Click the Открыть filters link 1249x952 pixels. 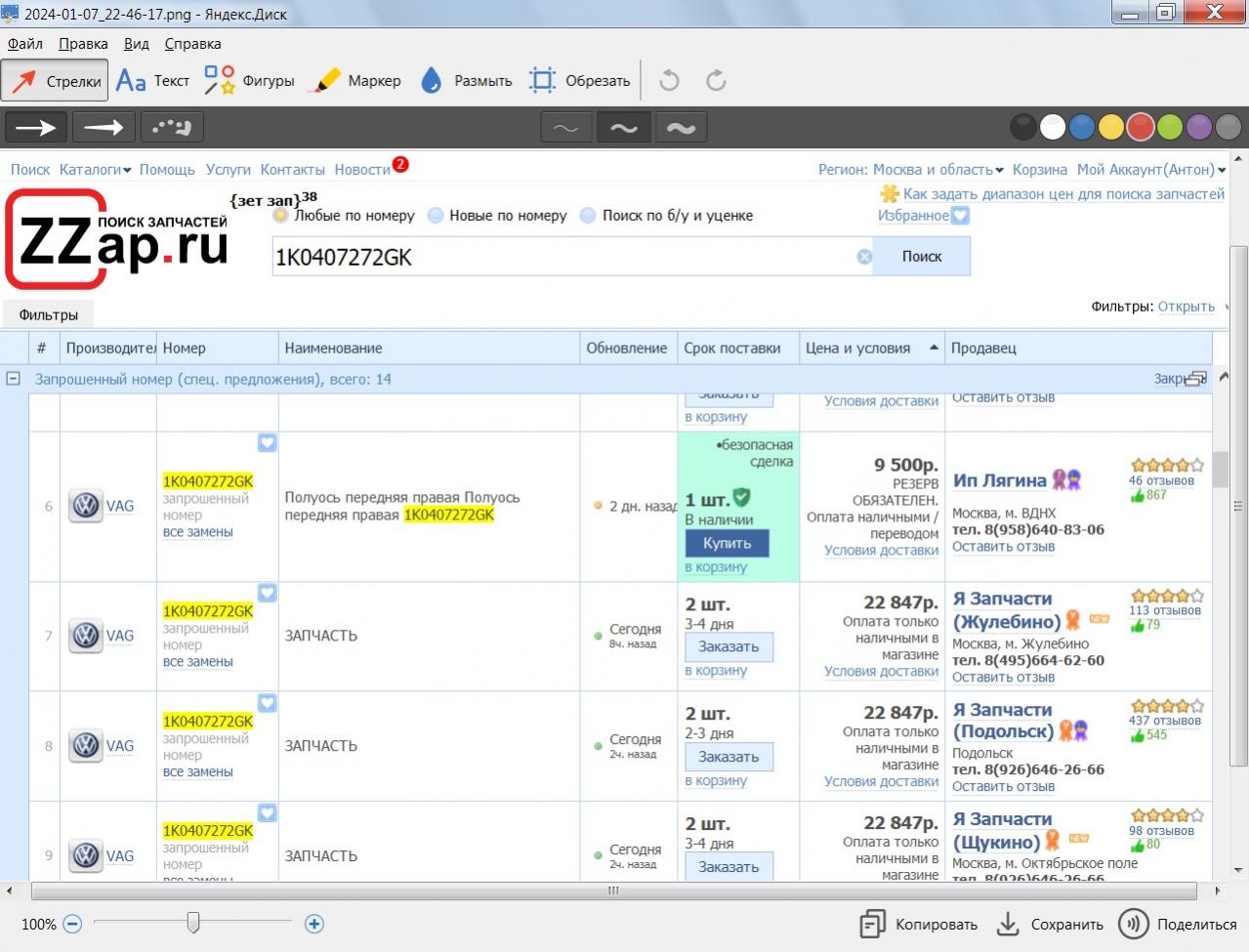(1186, 307)
